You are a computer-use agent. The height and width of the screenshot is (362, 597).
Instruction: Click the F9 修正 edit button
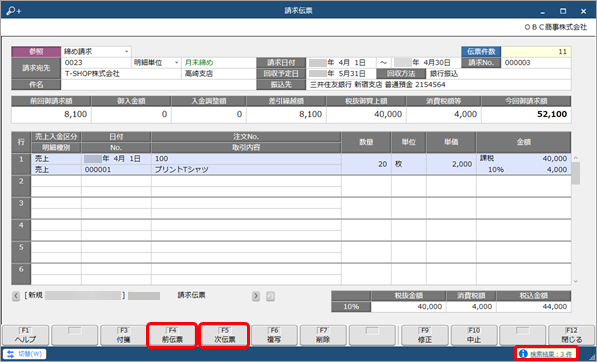[425, 335]
